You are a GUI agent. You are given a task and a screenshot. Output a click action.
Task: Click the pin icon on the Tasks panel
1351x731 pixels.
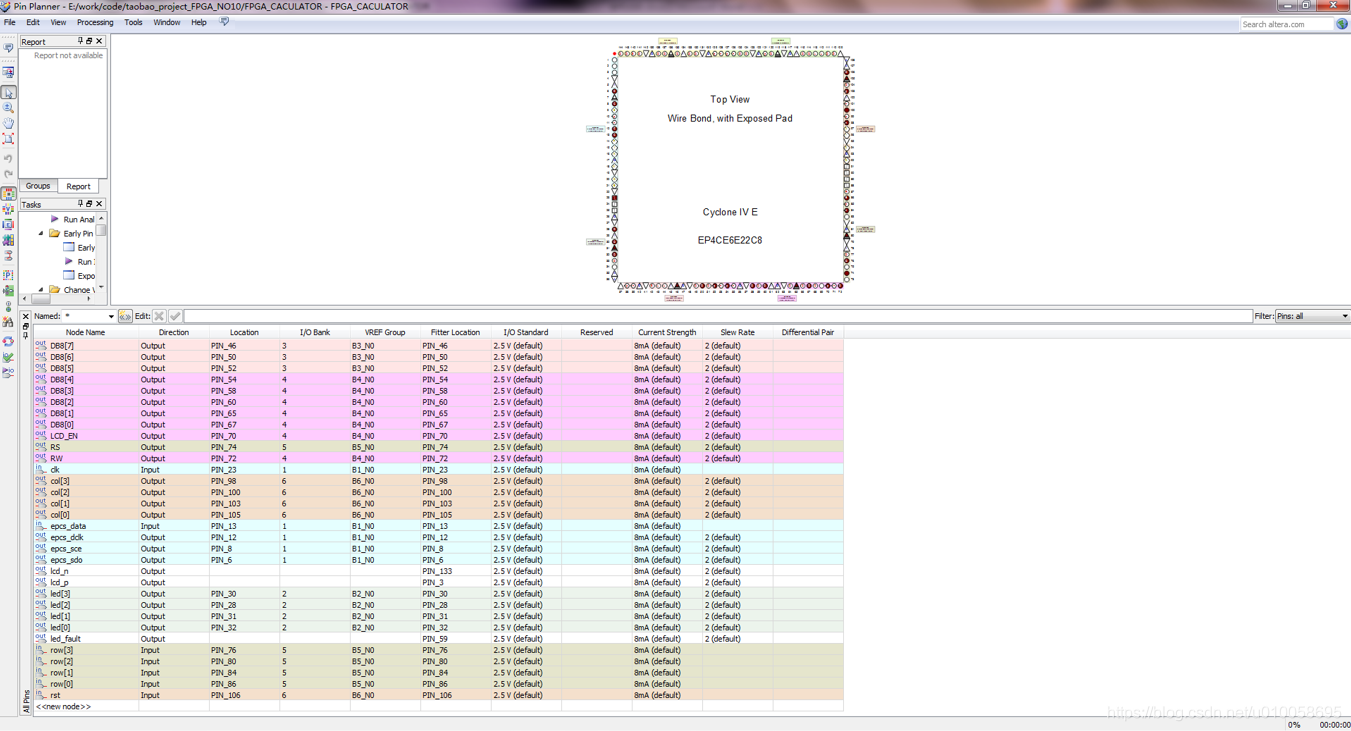pos(81,204)
